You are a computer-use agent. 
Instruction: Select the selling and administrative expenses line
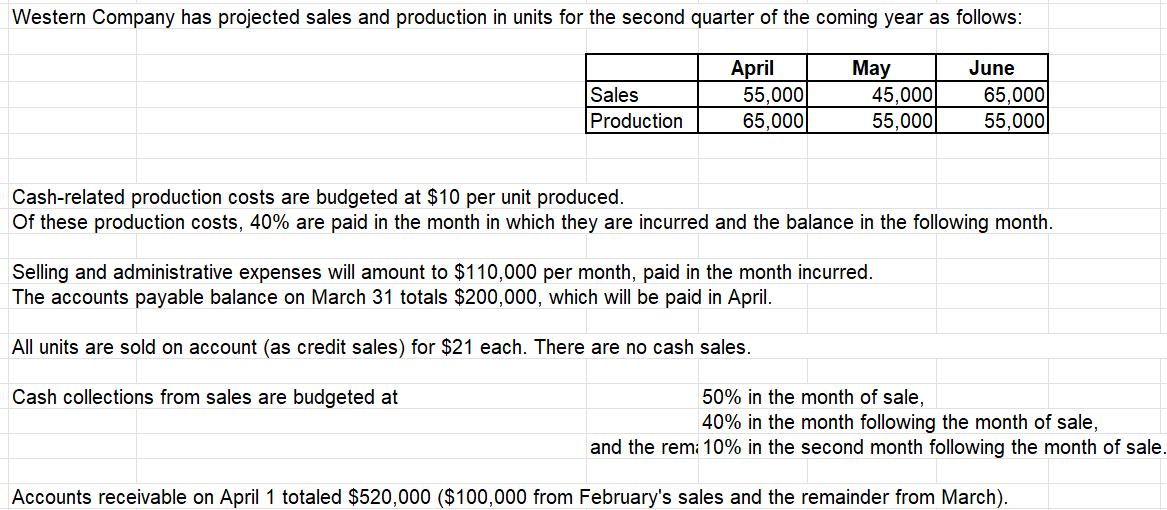tap(442, 272)
